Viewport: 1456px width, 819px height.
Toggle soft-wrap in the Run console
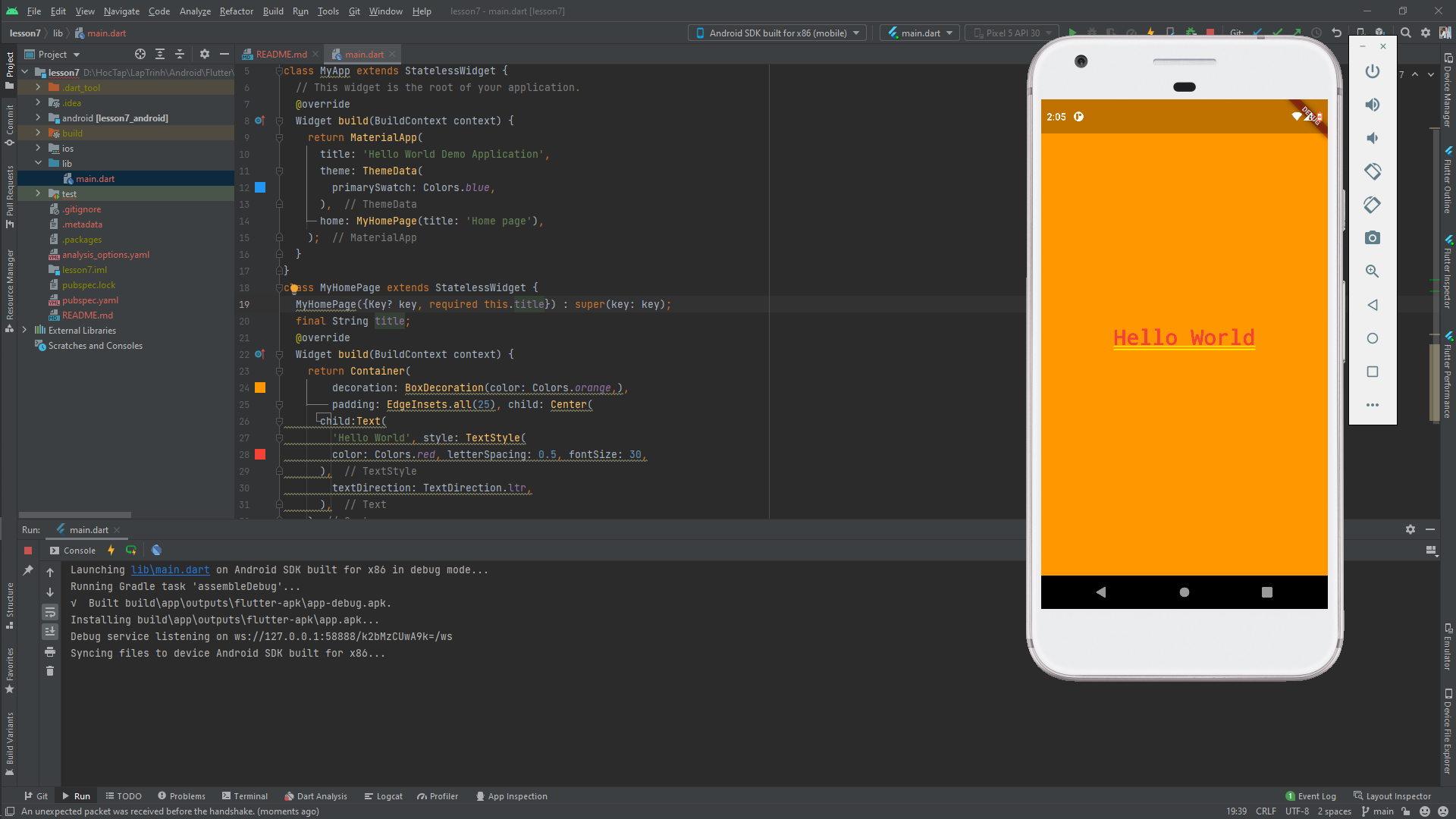50,612
